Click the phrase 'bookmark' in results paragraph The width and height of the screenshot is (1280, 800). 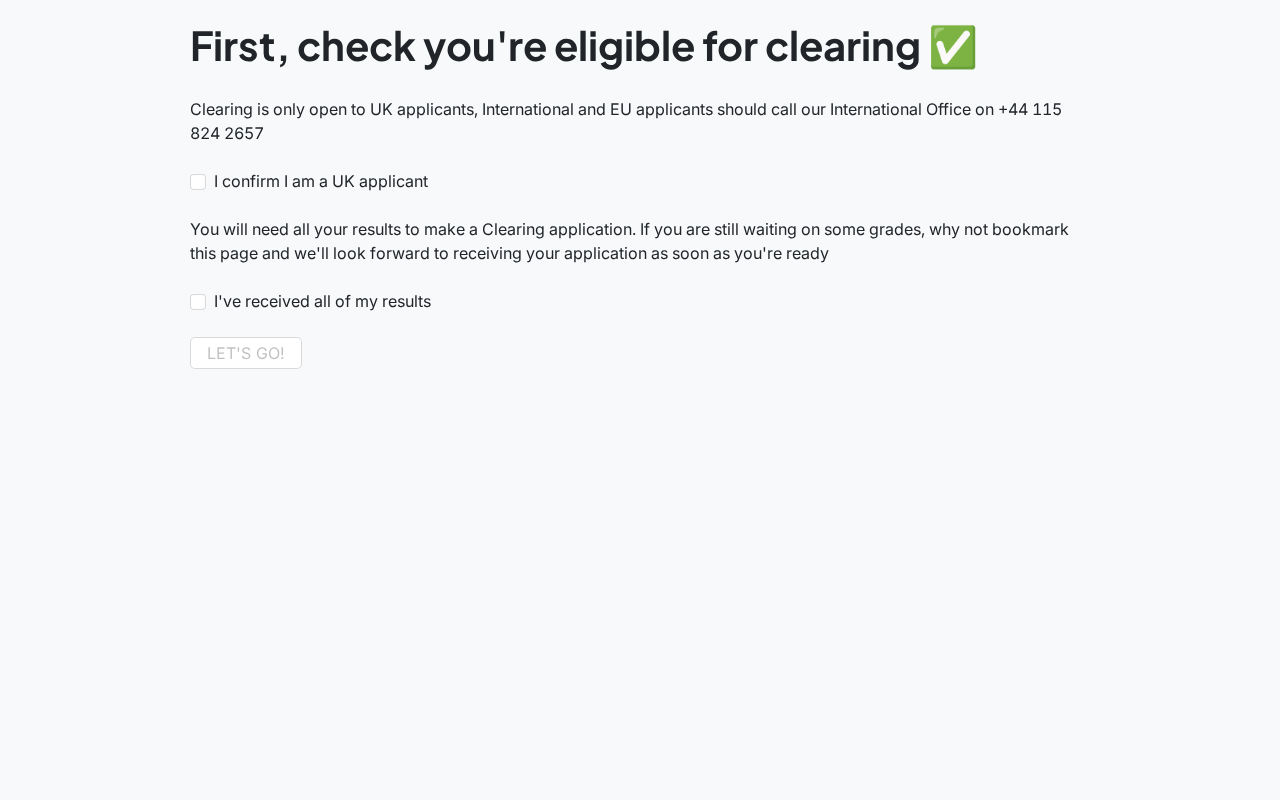point(1034,229)
